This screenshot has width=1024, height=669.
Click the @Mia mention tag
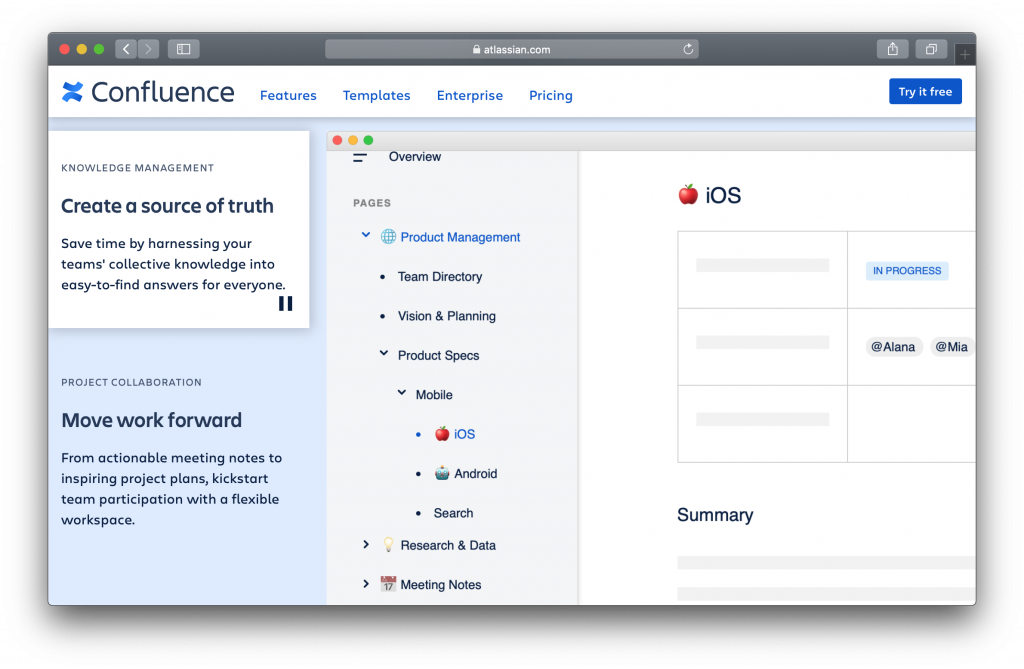coord(952,347)
